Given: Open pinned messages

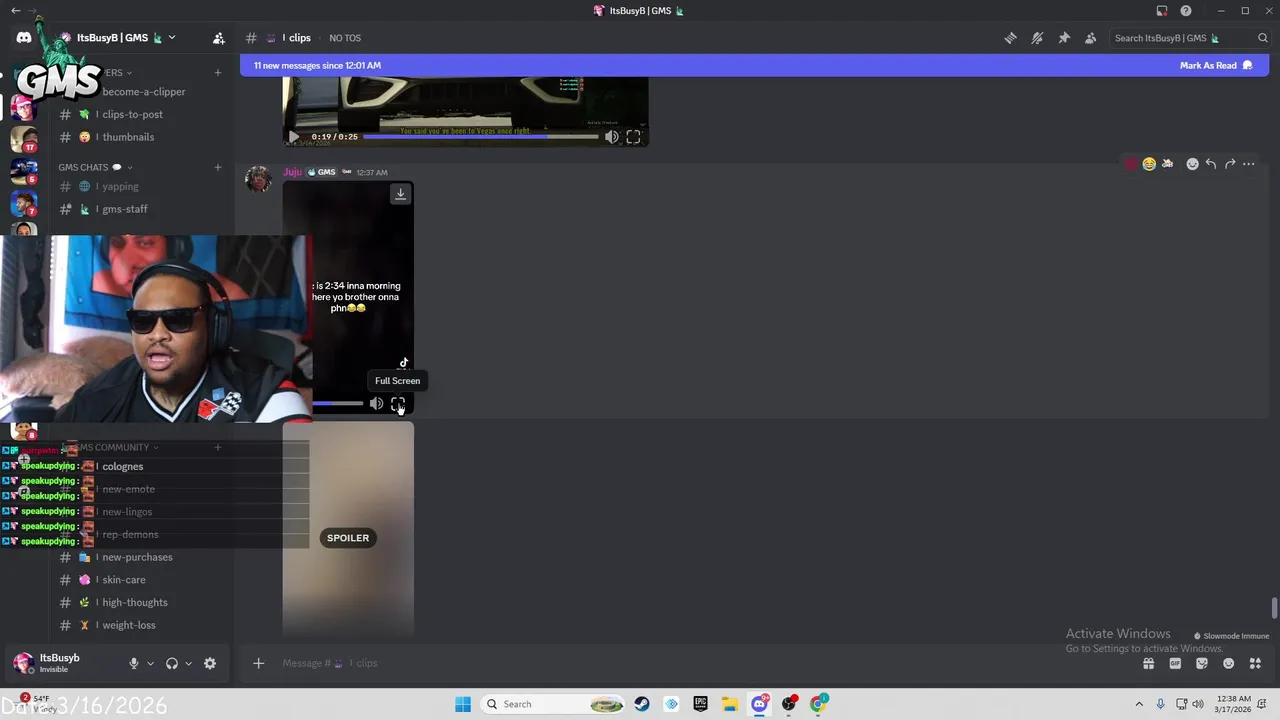Looking at the screenshot, I should click(x=1064, y=38).
